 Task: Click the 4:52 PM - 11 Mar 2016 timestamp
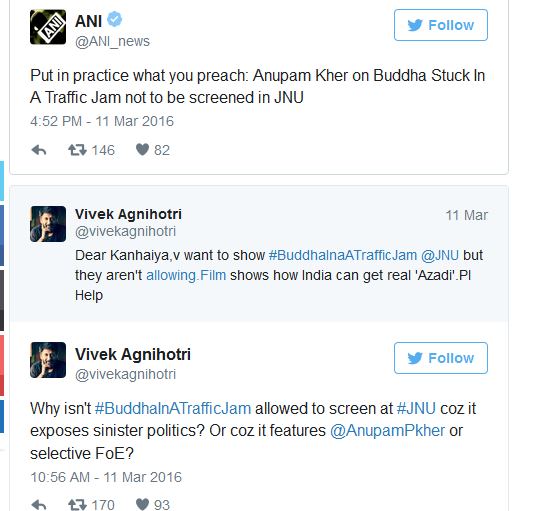click(x=102, y=121)
